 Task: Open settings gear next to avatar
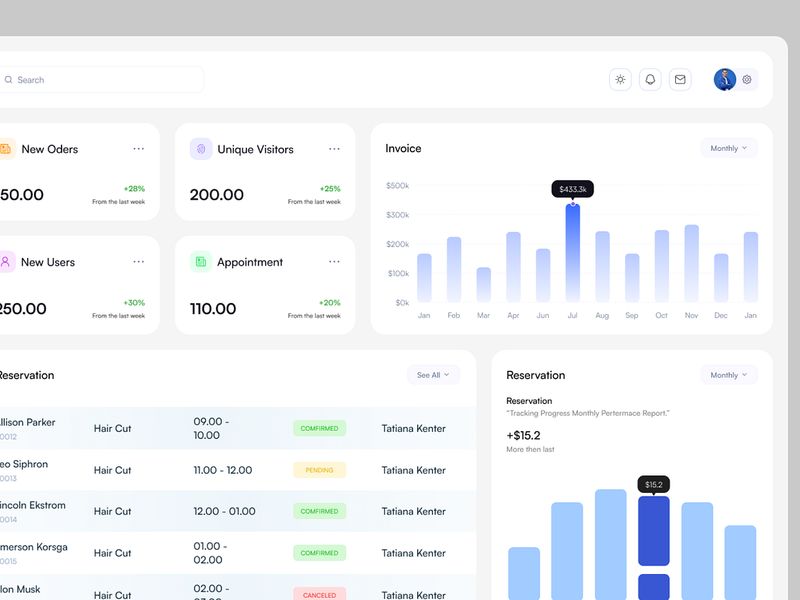tap(747, 80)
